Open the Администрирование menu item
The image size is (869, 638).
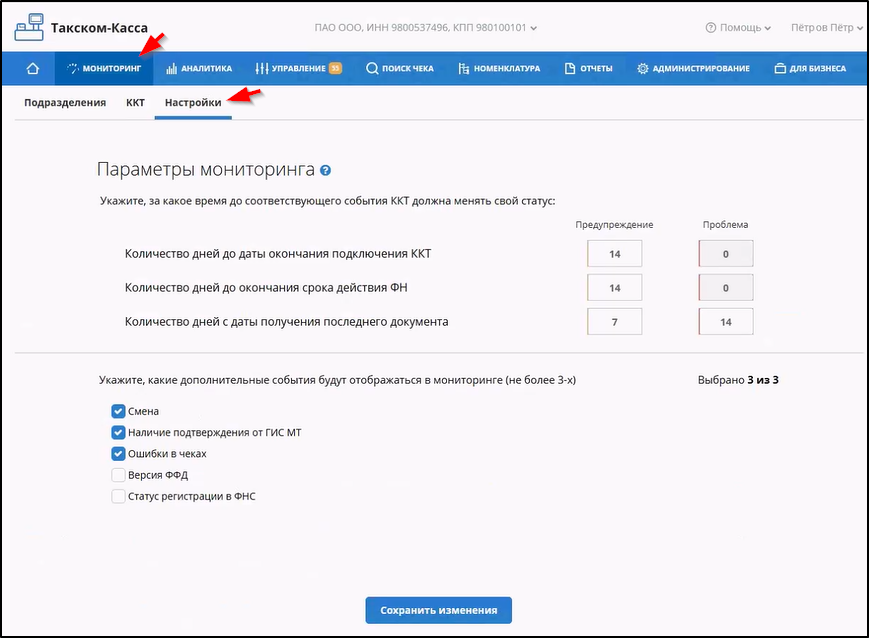(693, 68)
